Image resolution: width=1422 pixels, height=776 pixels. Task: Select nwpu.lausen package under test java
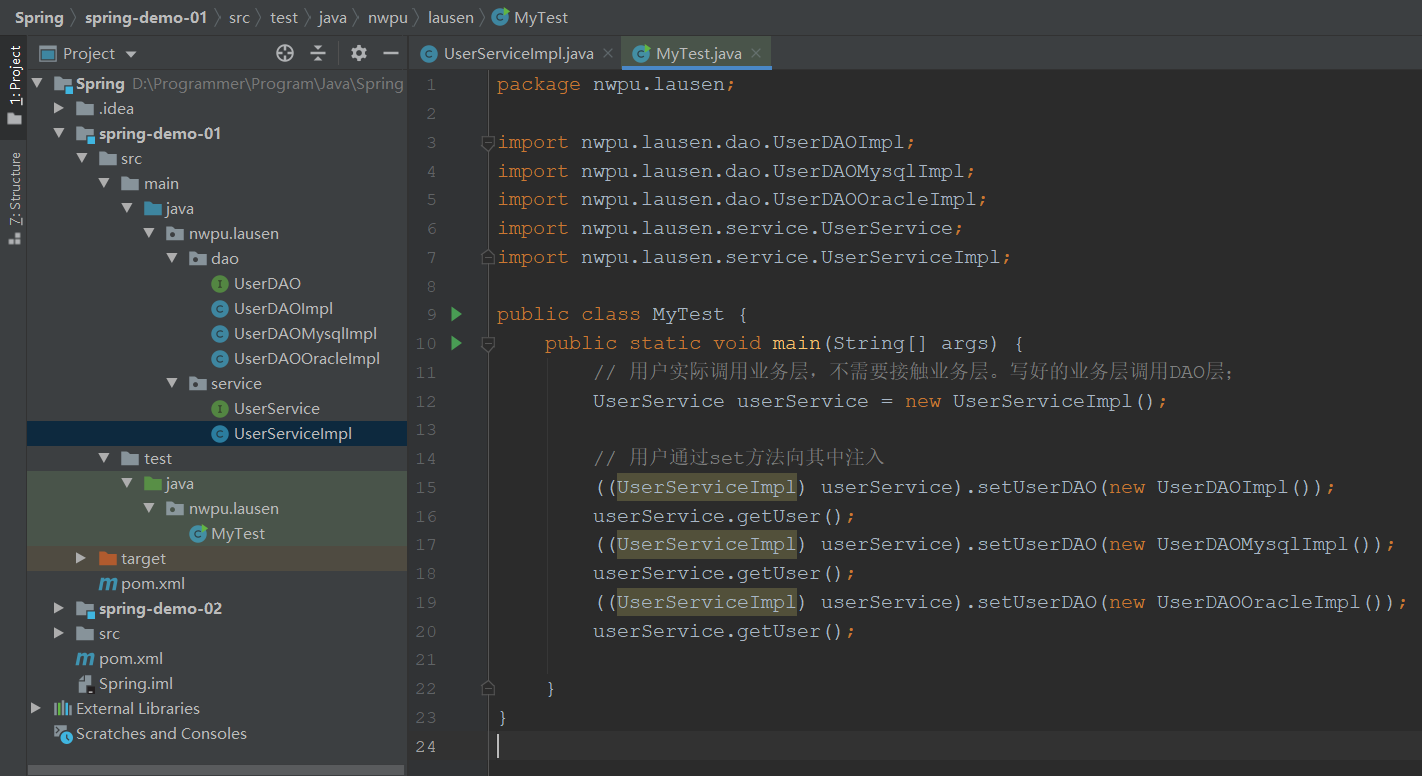[x=234, y=508]
